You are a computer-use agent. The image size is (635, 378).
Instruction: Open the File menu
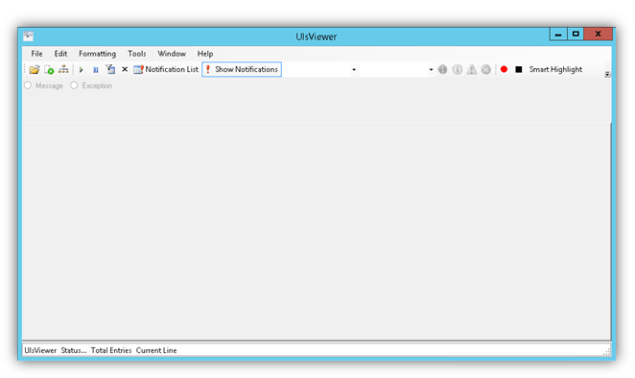click(36, 53)
